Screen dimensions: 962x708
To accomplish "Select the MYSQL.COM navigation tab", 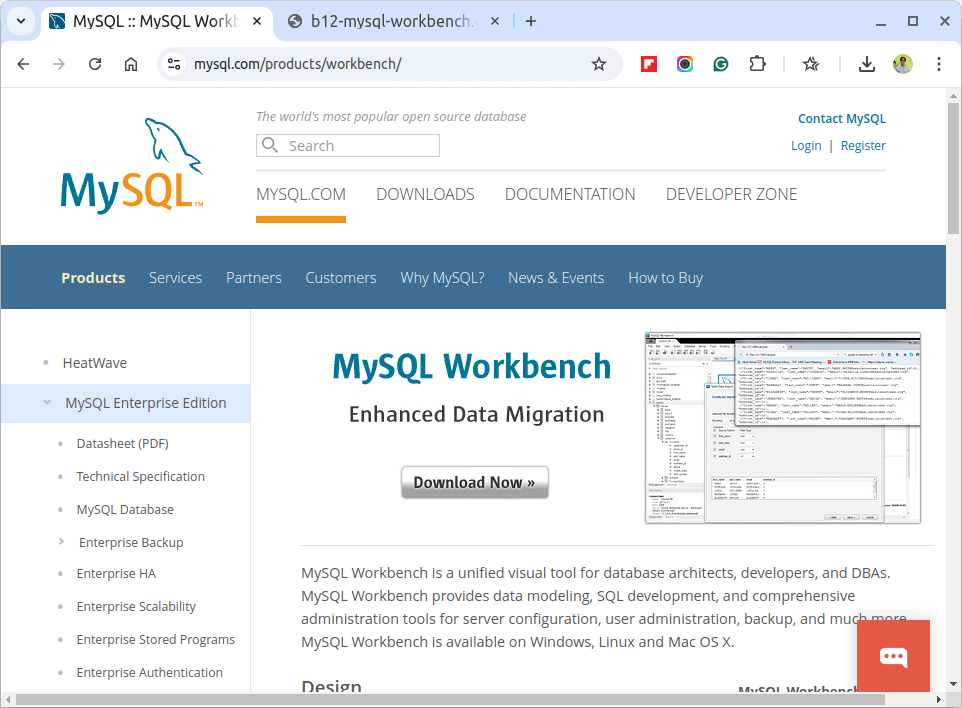I will (x=301, y=194).
